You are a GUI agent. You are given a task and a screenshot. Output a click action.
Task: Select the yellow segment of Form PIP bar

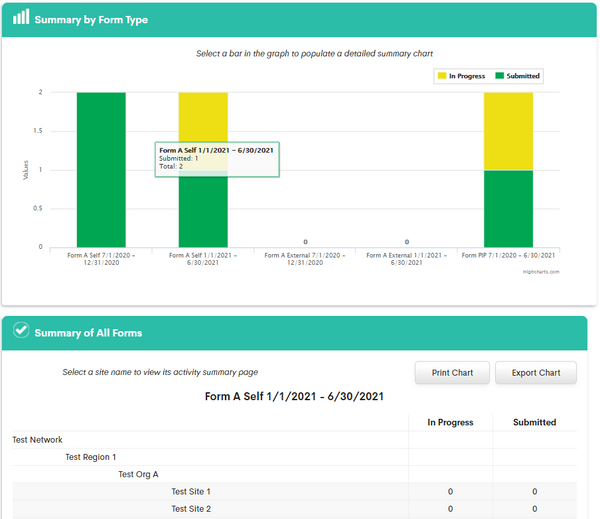(508, 130)
